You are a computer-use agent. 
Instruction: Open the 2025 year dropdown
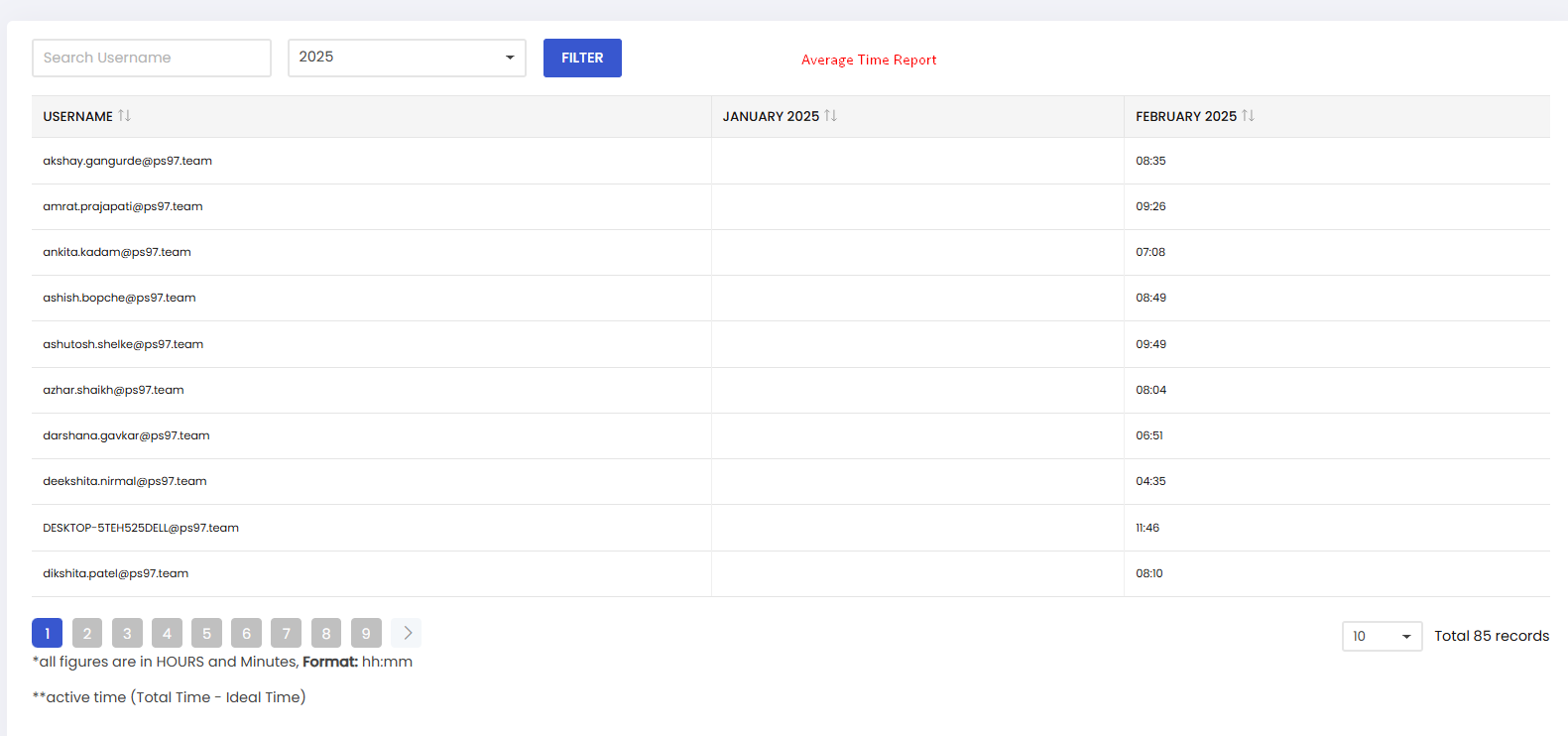point(407,58)
